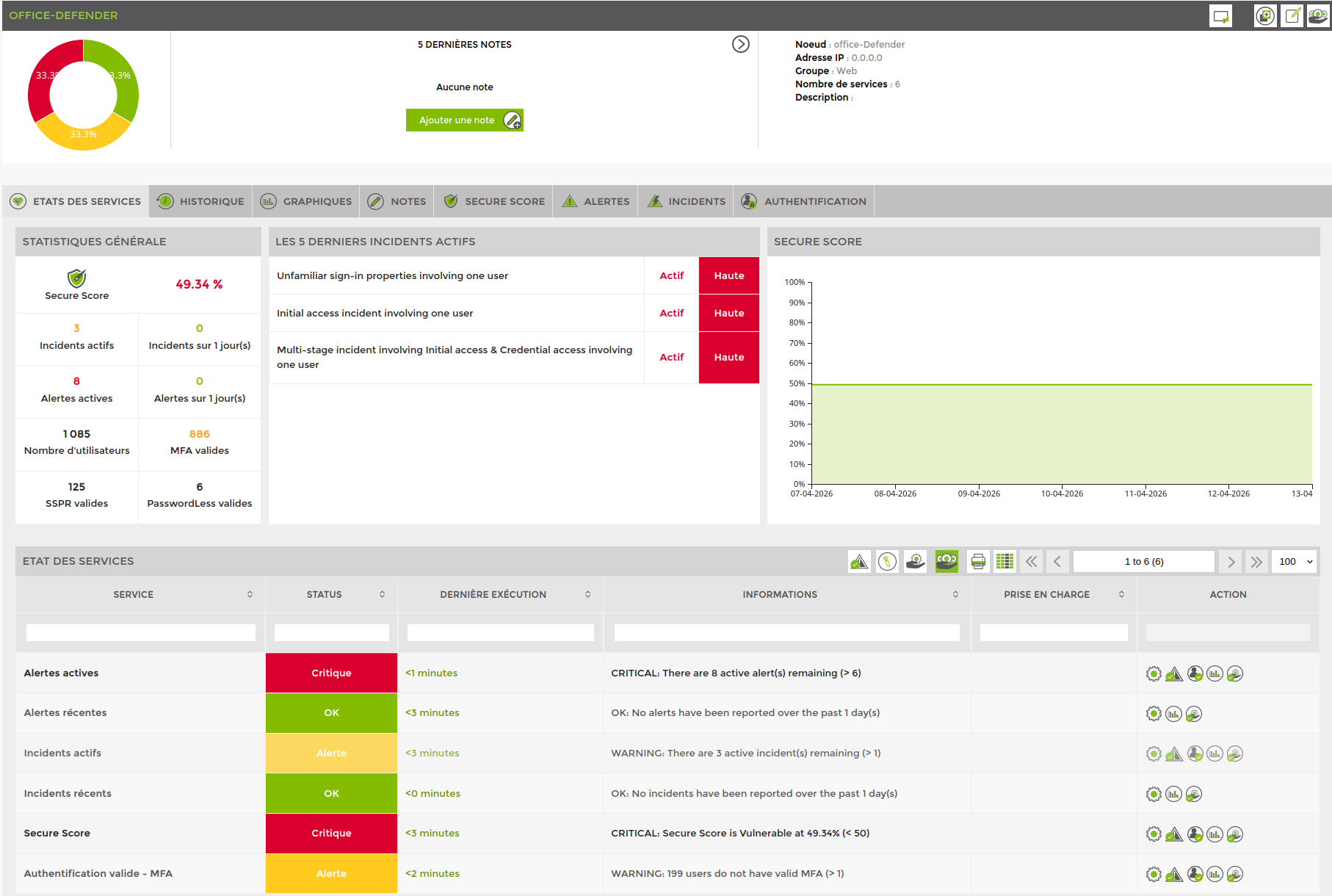
Task: Click user takeover icon in MFA row
Action: (1195, 874)
